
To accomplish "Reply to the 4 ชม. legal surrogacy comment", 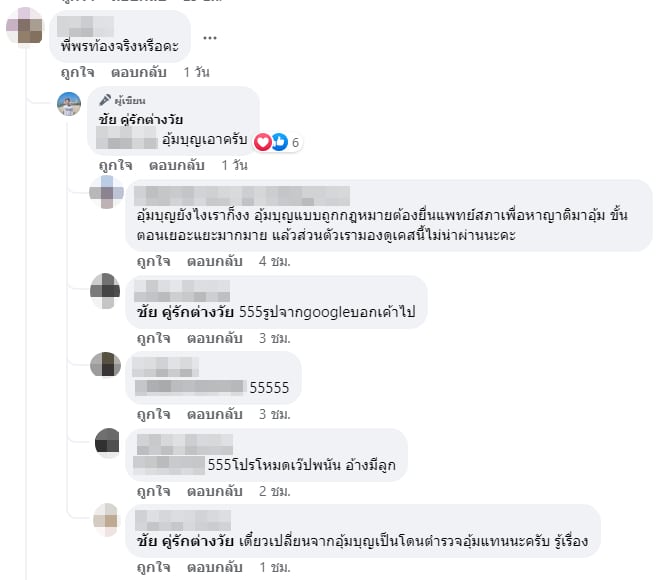I will (215, 262).
